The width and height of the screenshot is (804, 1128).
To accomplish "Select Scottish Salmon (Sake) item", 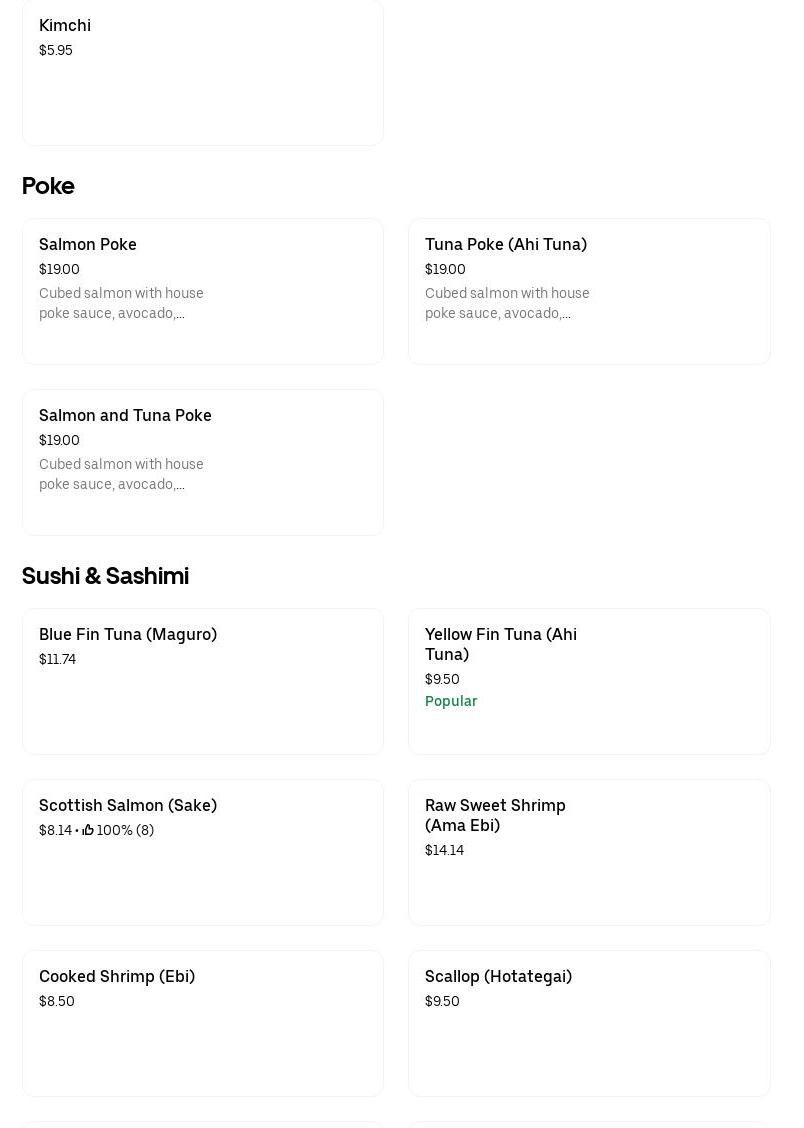I will tap(202, 852).
